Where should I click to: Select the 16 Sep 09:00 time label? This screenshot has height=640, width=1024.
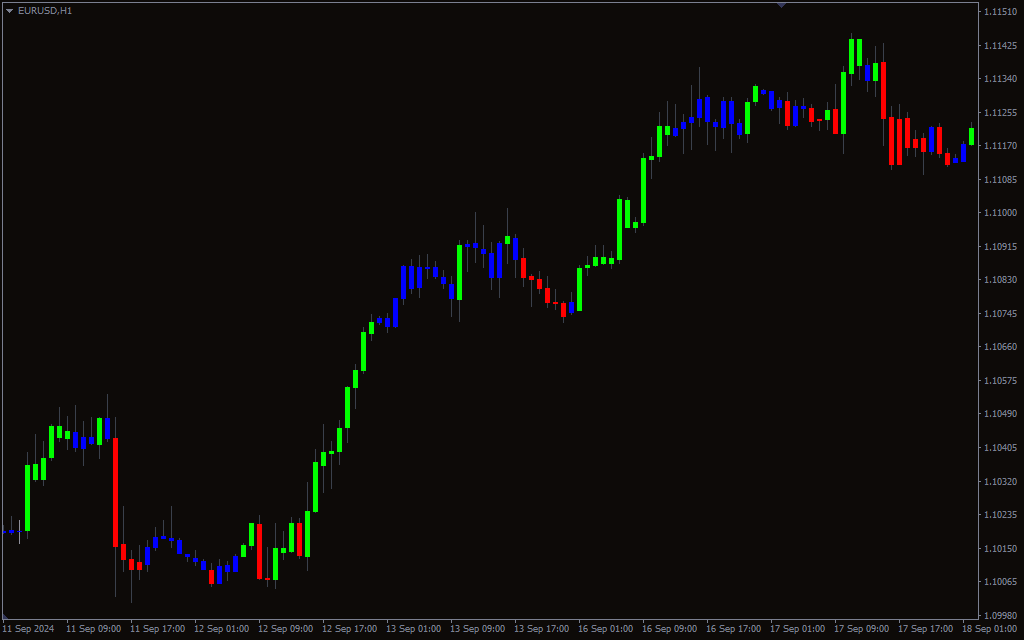point(670,629)
